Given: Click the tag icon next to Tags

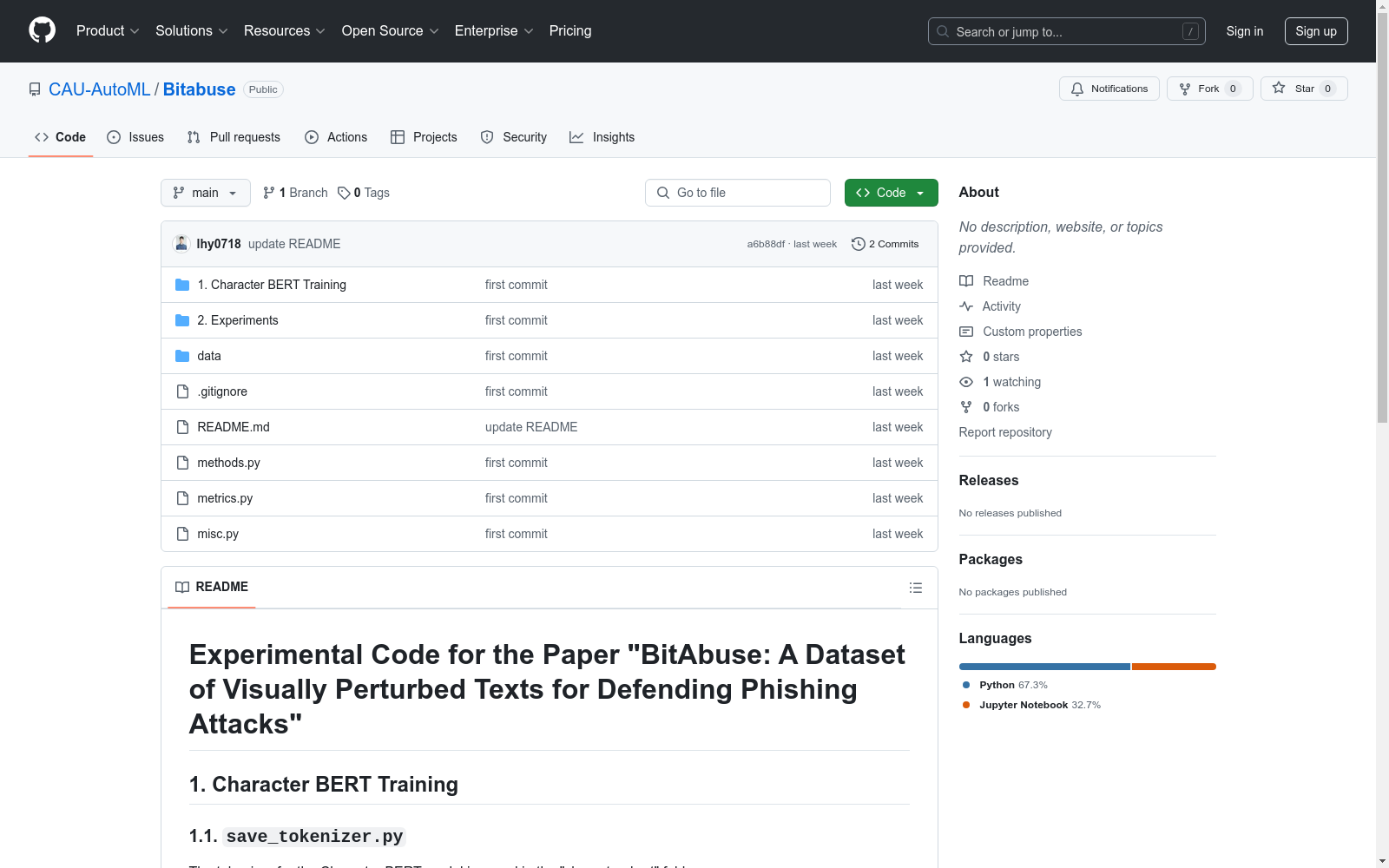Looking at the screenshot, I should point(344,193).
